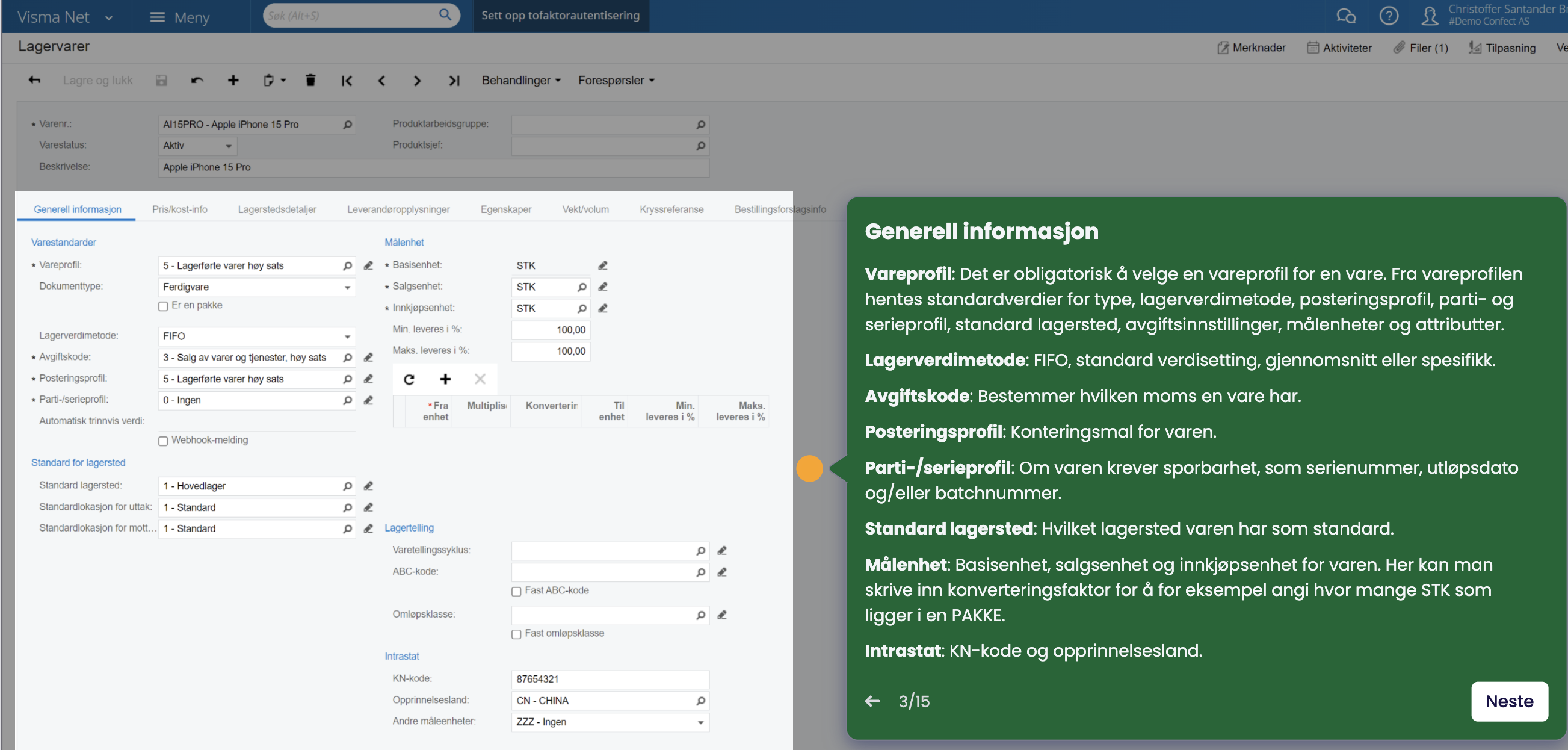This screenshot has width=1568, height=750.
Task: Click the back arrow in tour popup
Action: coord(872,701)
